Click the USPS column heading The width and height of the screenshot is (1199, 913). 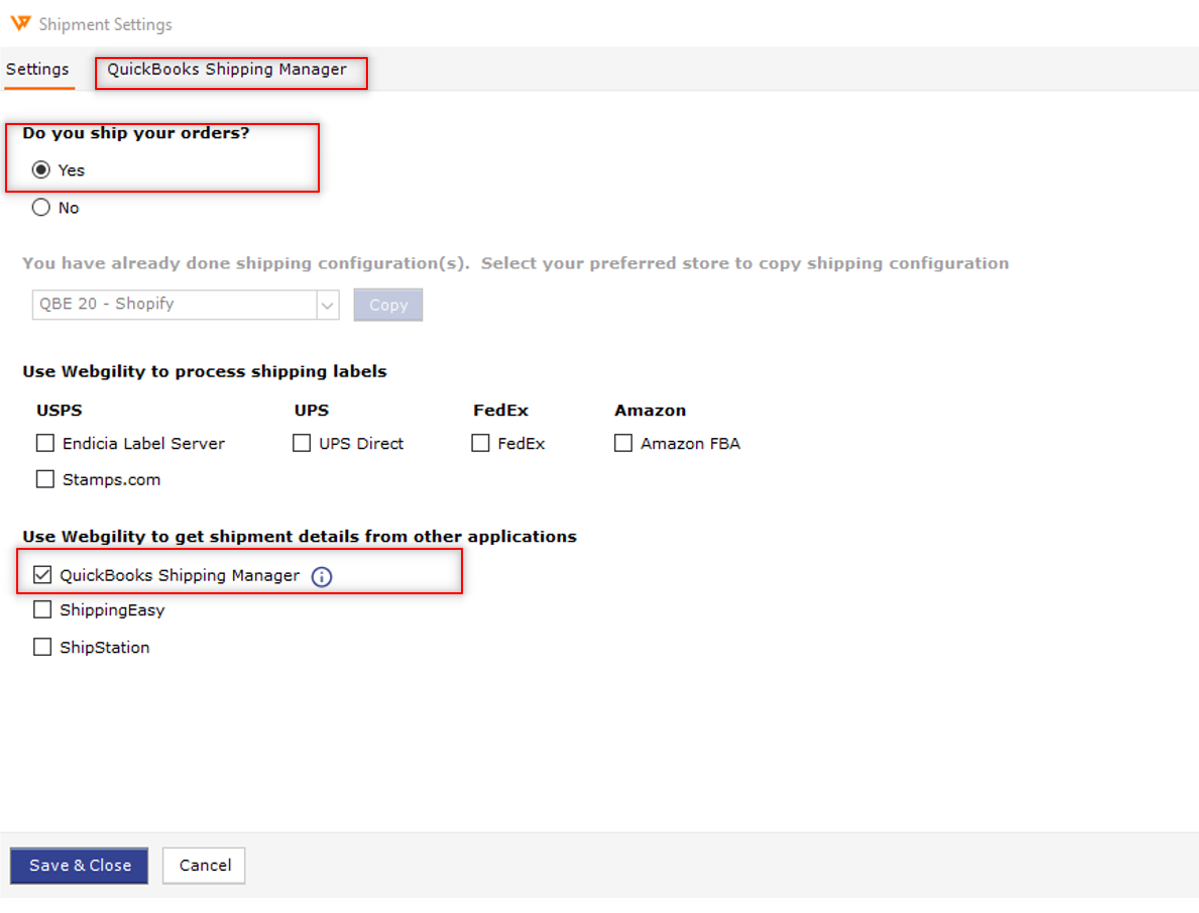point(59,410)
